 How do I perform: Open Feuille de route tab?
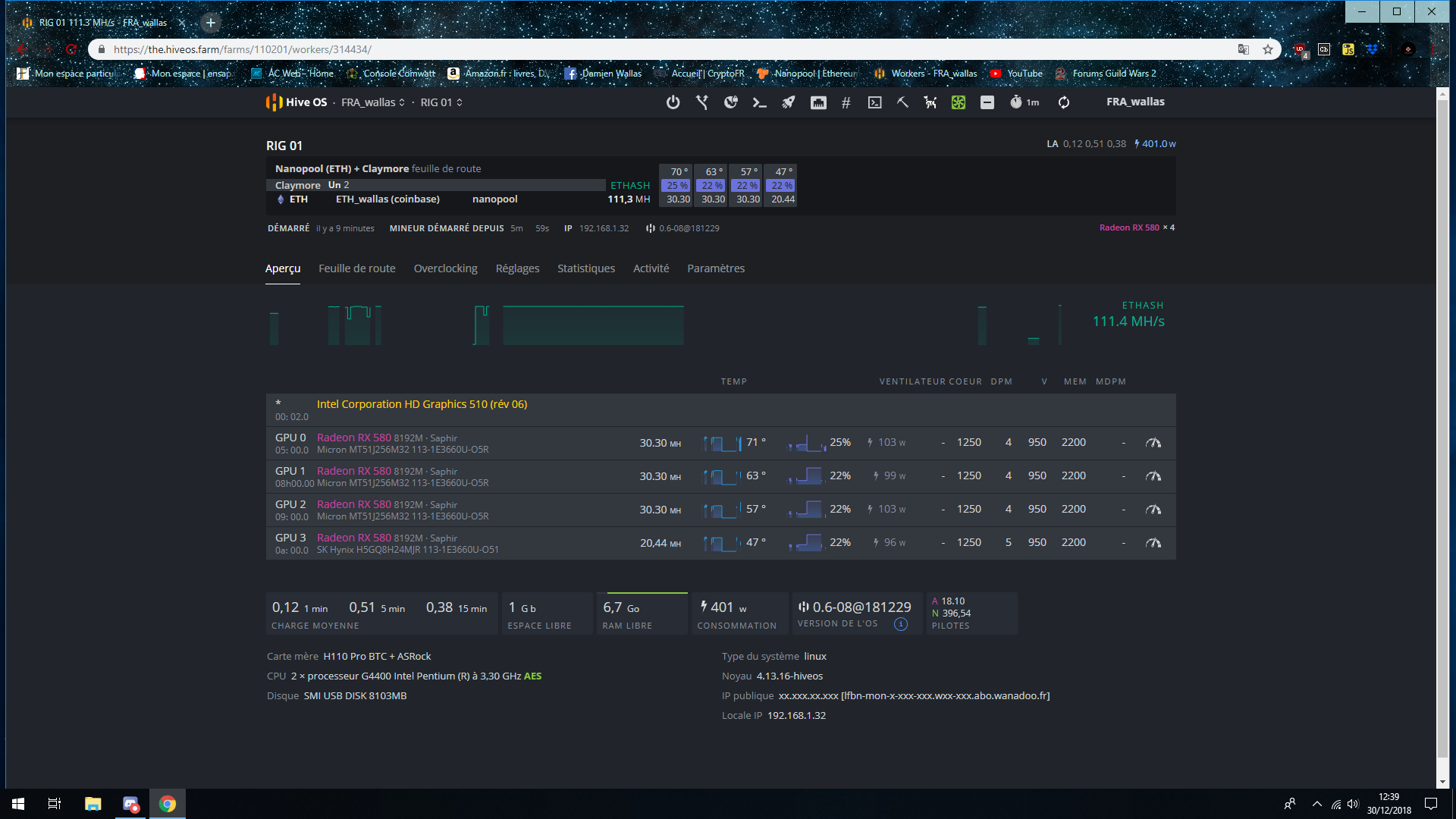pos(355,268)
